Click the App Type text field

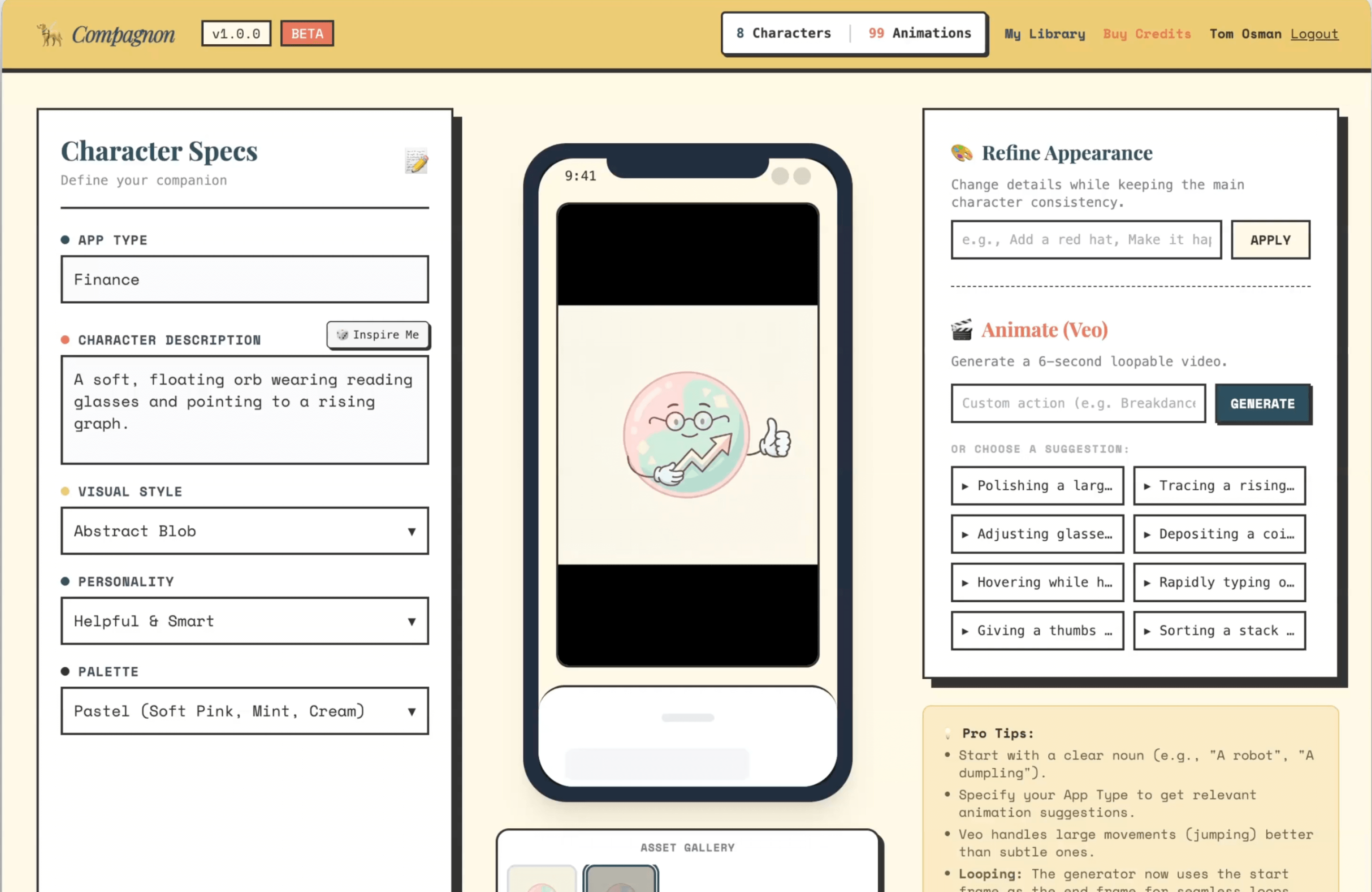(x=244, y=279)
